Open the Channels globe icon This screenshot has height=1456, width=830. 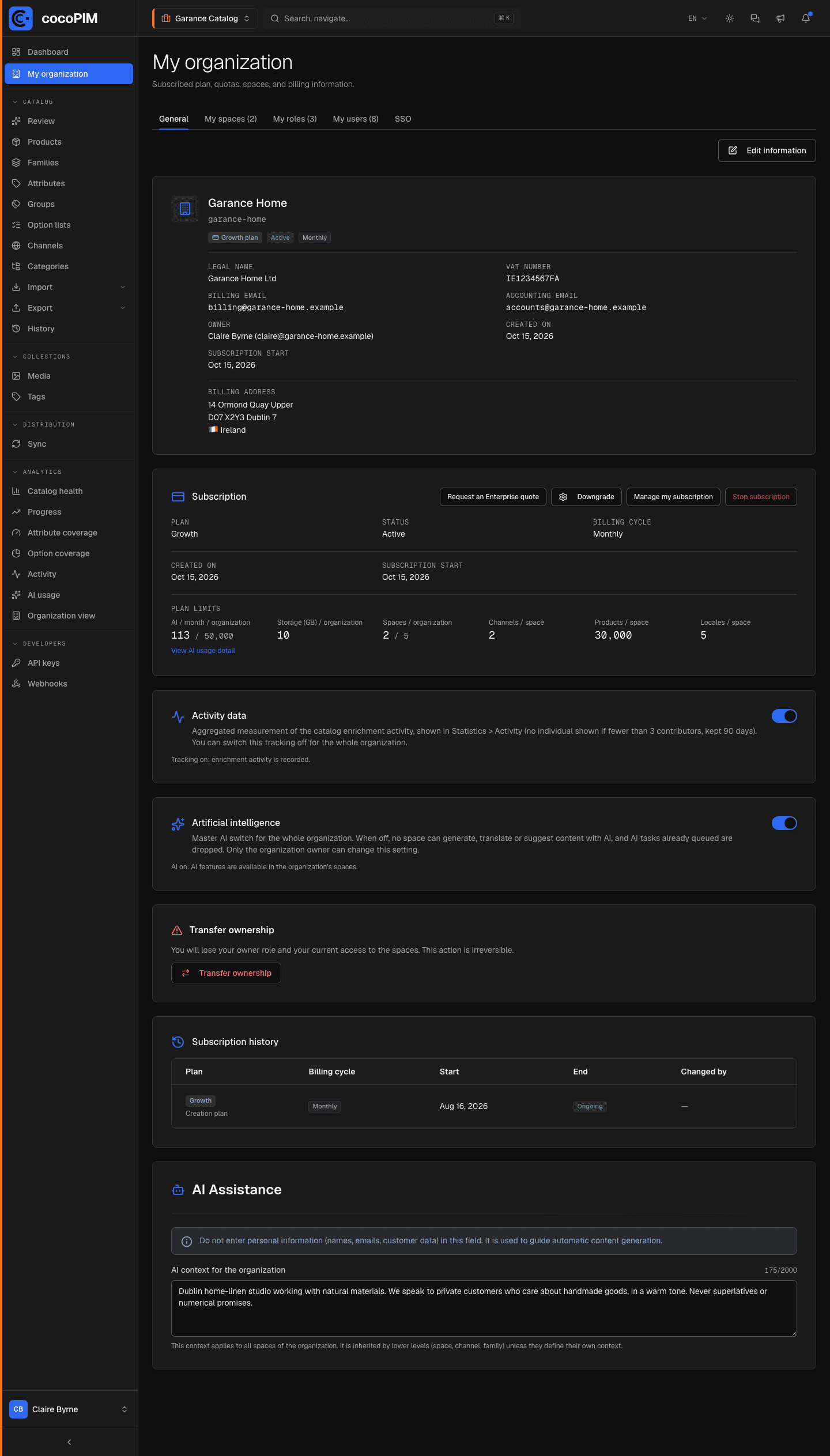click(x=16, y=246)
